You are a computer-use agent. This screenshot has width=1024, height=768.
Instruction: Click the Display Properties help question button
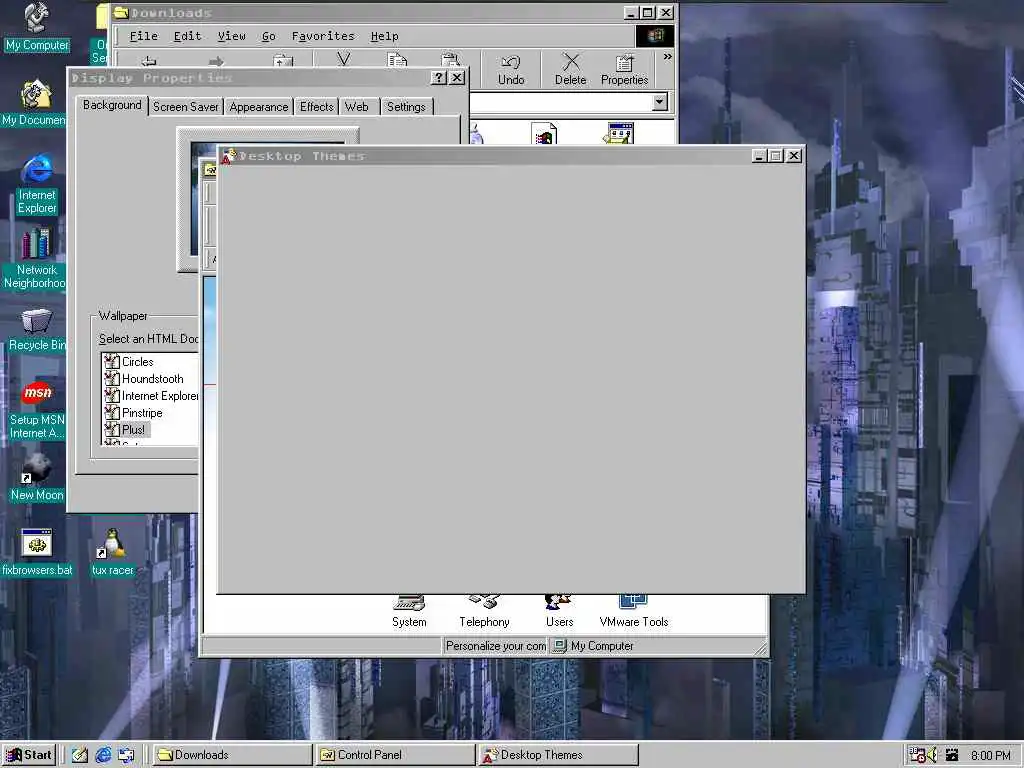tap(439, 78)
